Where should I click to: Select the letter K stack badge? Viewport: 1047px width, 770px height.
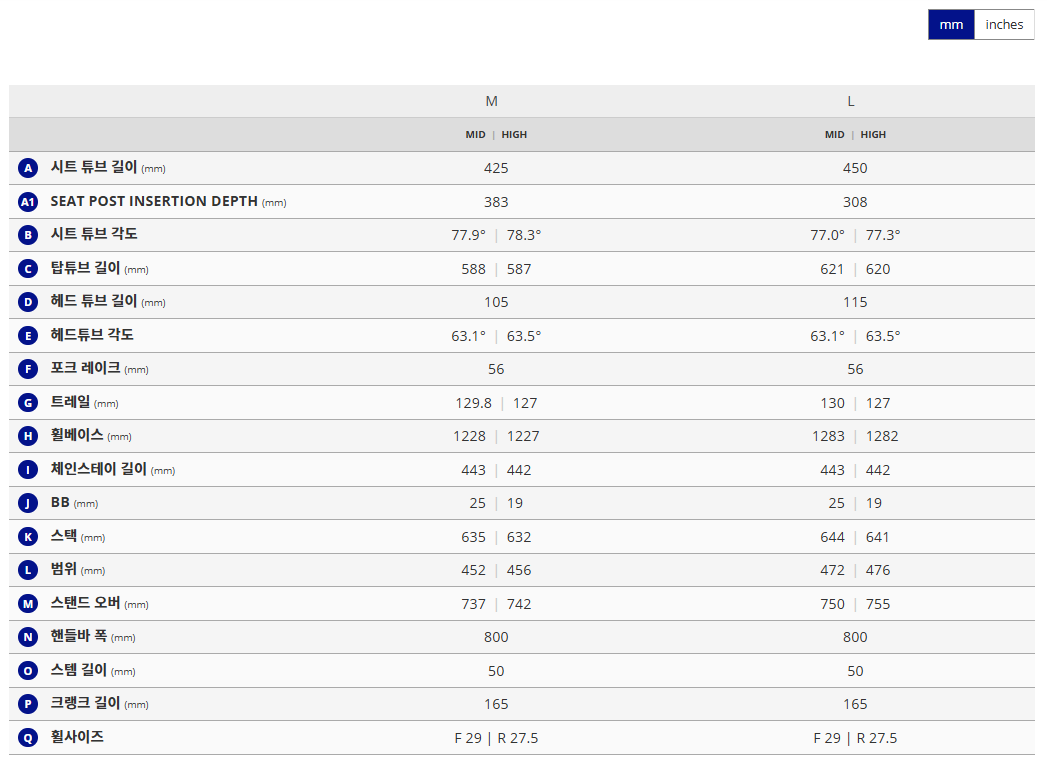pyautogui.click(x=28, y=537)
